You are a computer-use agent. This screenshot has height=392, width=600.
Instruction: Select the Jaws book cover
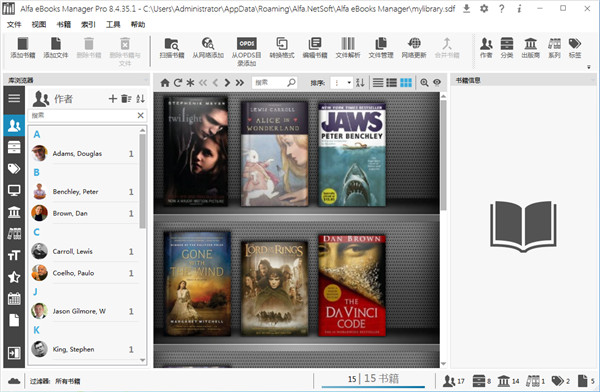point(352,155)
